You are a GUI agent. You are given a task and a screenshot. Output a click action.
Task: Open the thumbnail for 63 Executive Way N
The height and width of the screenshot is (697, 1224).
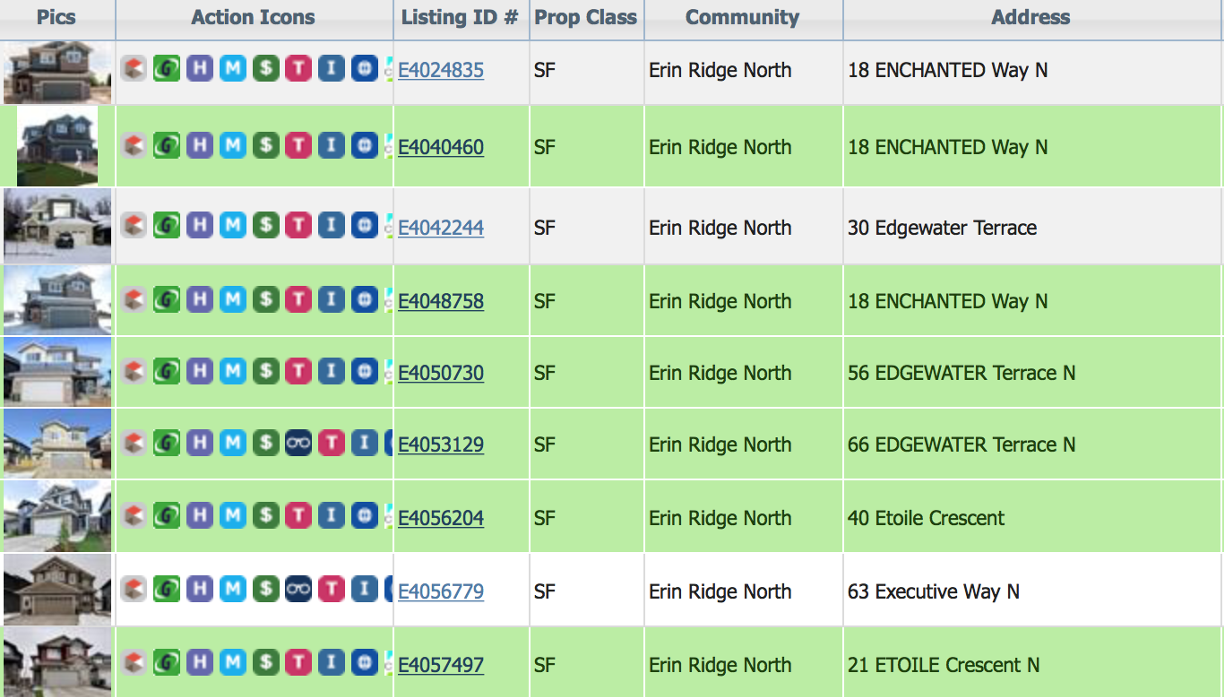pos(57,590)
